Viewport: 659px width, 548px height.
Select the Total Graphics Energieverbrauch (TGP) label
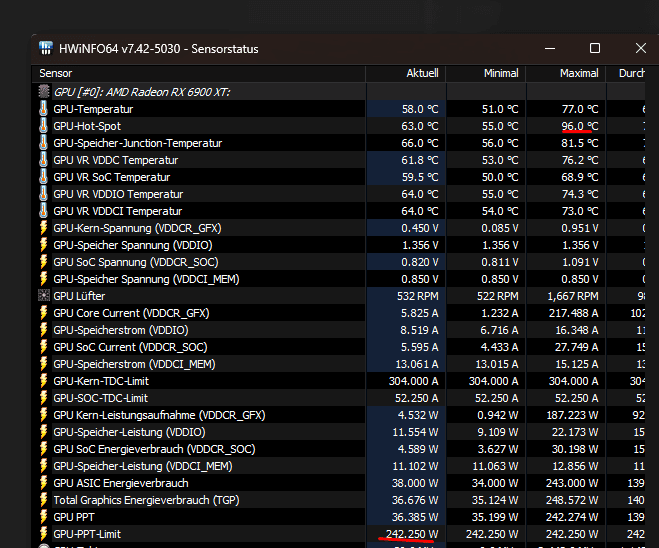point(146,500)
